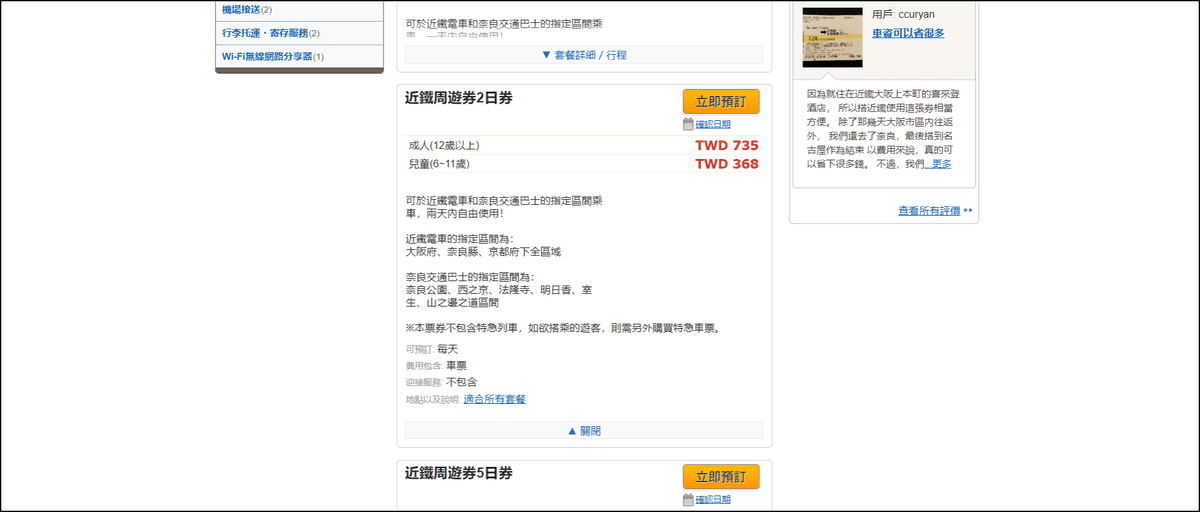
Task: Choose the Wi-Fi無線網路分享器 category
Action: 267,56
